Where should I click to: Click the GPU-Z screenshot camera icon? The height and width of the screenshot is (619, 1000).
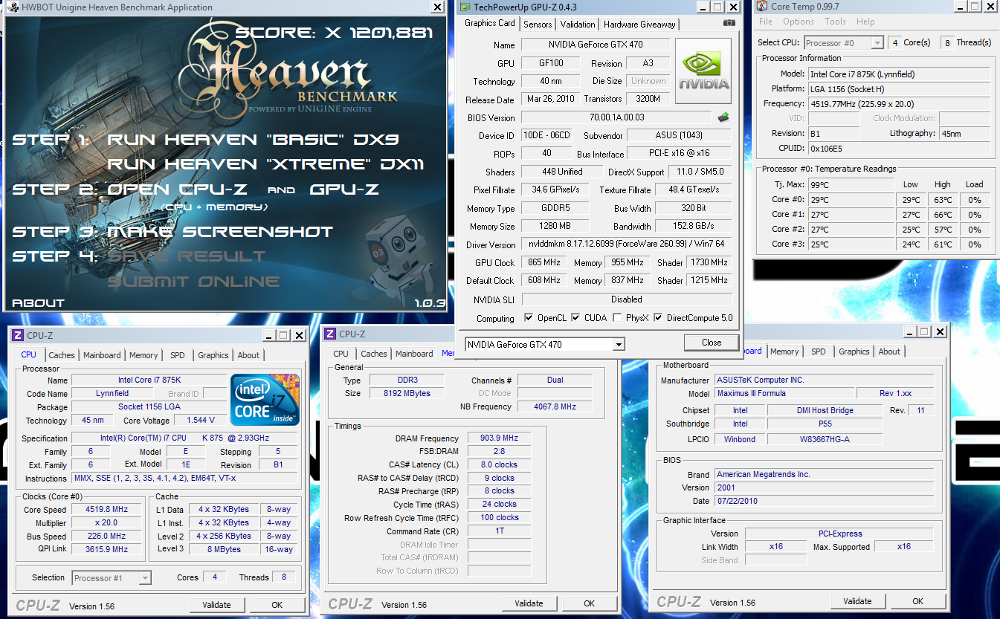(728, 23)
